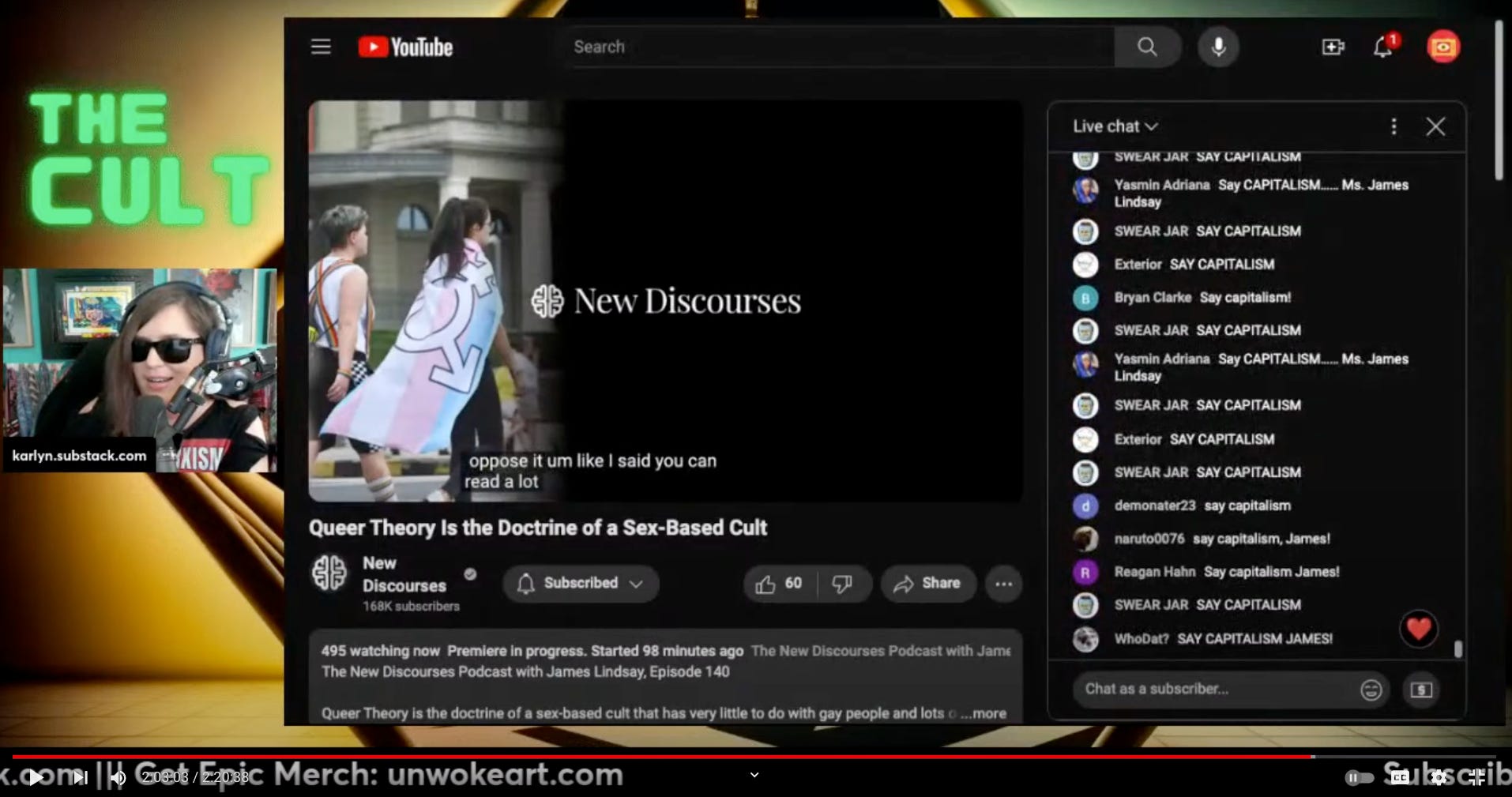
Task: Click the verified badge beside New Discourses
Action: (470, 574)
